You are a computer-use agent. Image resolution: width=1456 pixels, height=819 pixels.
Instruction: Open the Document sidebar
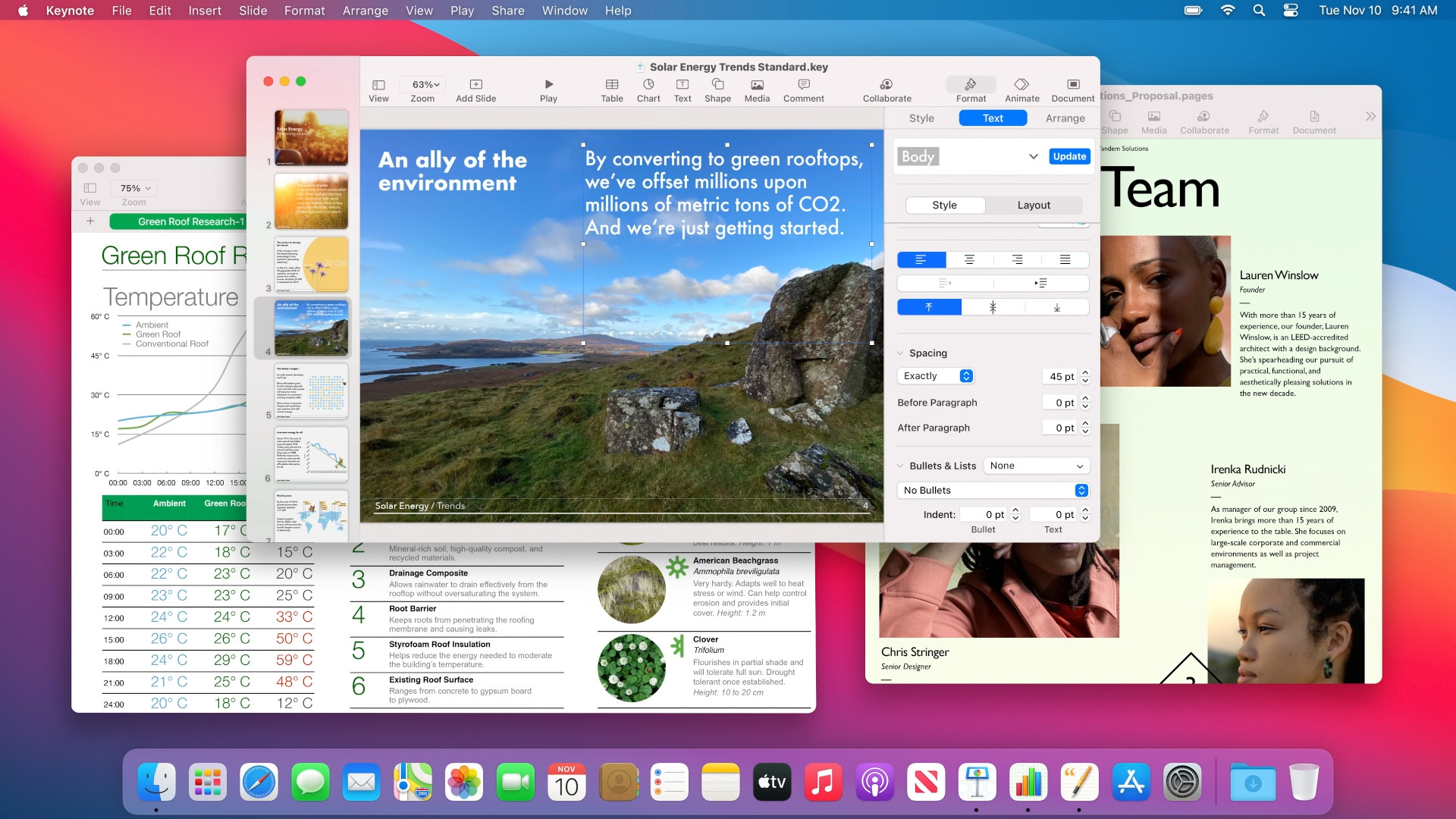(x=1072, y=89)
